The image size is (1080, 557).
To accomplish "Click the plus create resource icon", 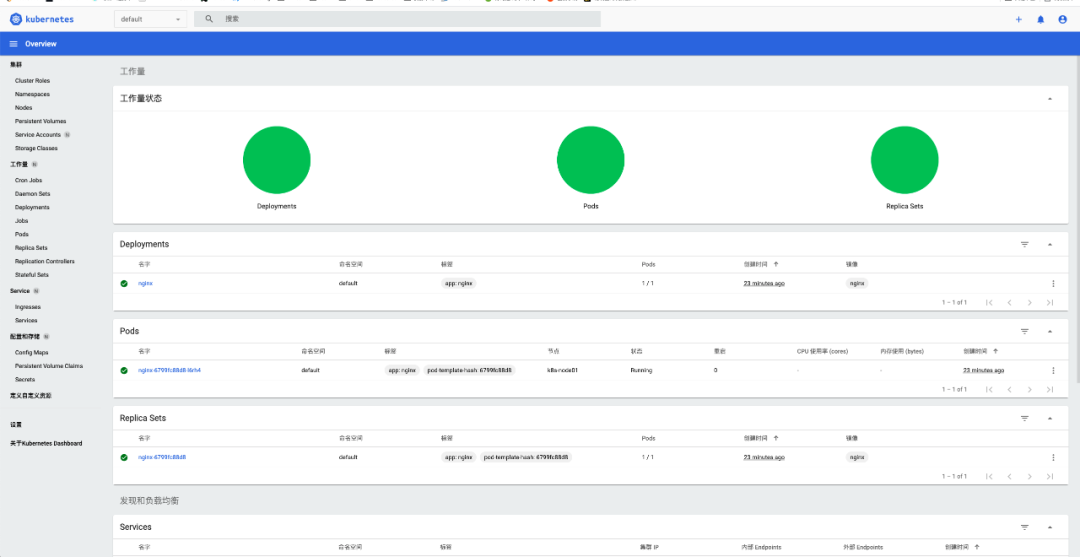I will [x=1018, y=19].
